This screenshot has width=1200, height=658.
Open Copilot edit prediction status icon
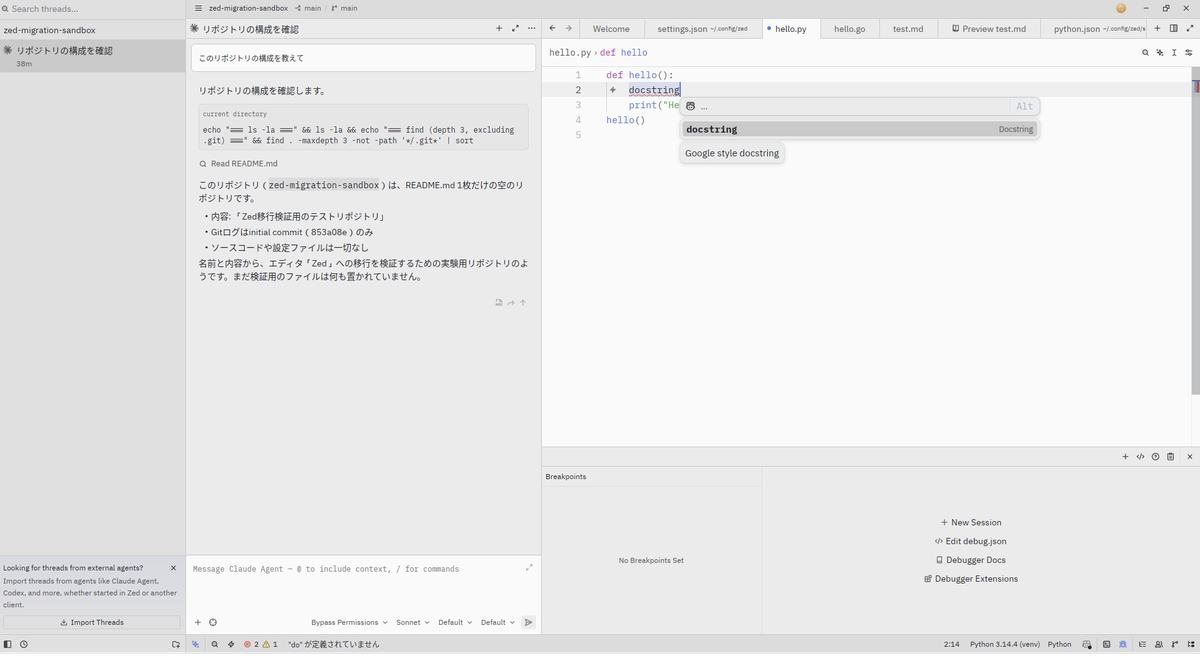pyautogui.click(x=1087, y=645)
